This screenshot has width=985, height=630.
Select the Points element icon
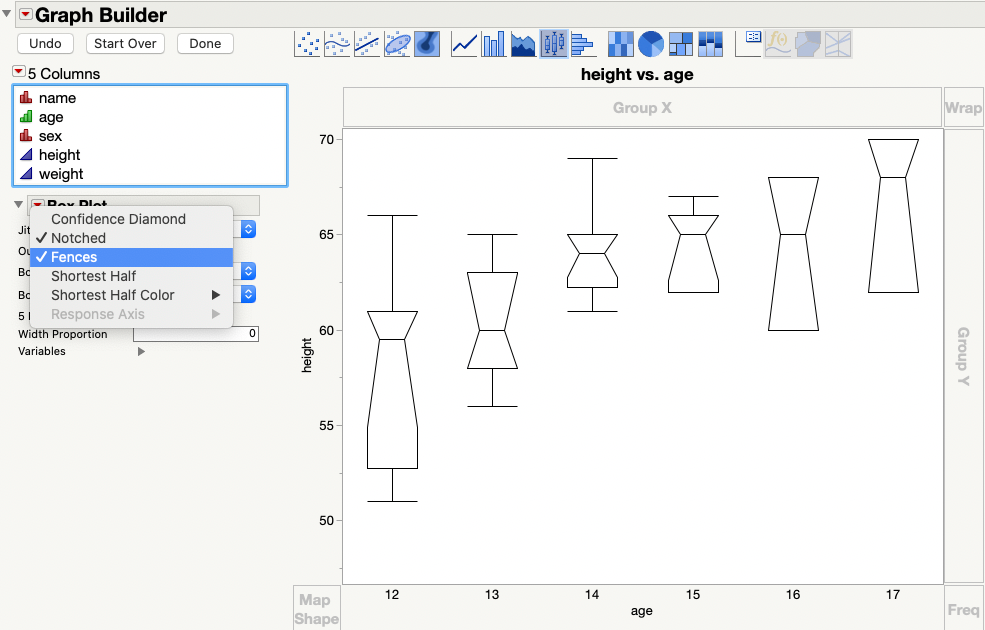click(308, 43)
